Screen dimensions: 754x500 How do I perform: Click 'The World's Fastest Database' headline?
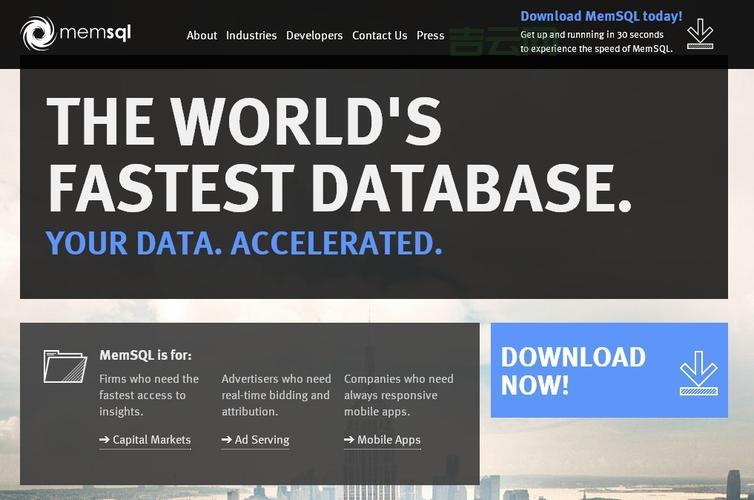pyautogui.click(x=338, y=154)
